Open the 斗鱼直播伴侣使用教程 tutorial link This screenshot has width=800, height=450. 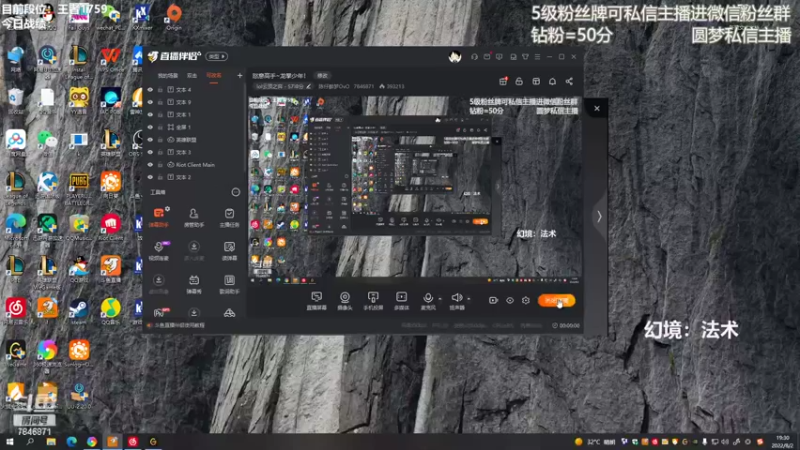coord(180,325)
